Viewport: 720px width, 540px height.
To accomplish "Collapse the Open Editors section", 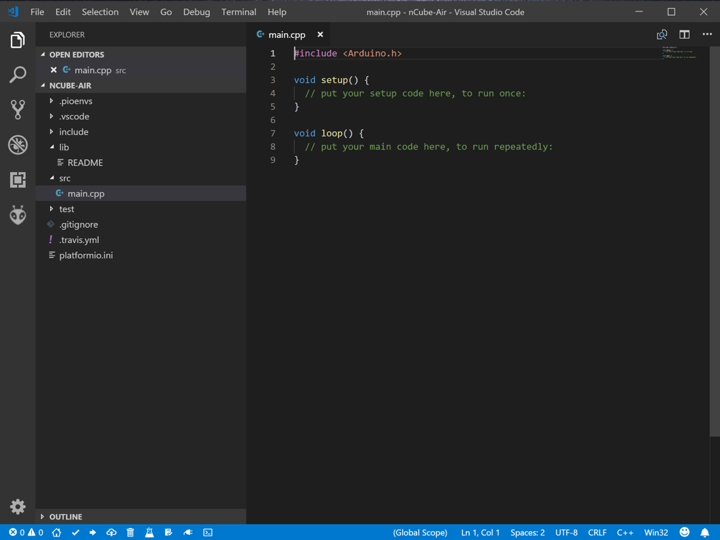I will tap(43, 55).
